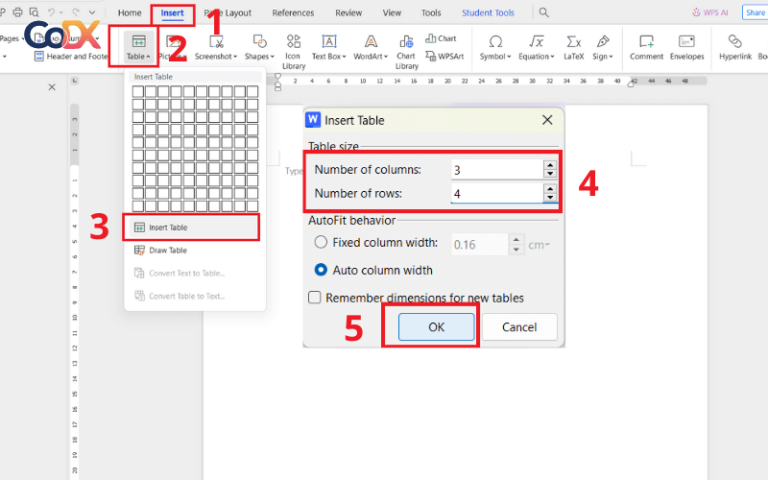The image size is (768, 480).
Task: Select Auto column width option
Action: pyautogui.click(x=321, y=270)
